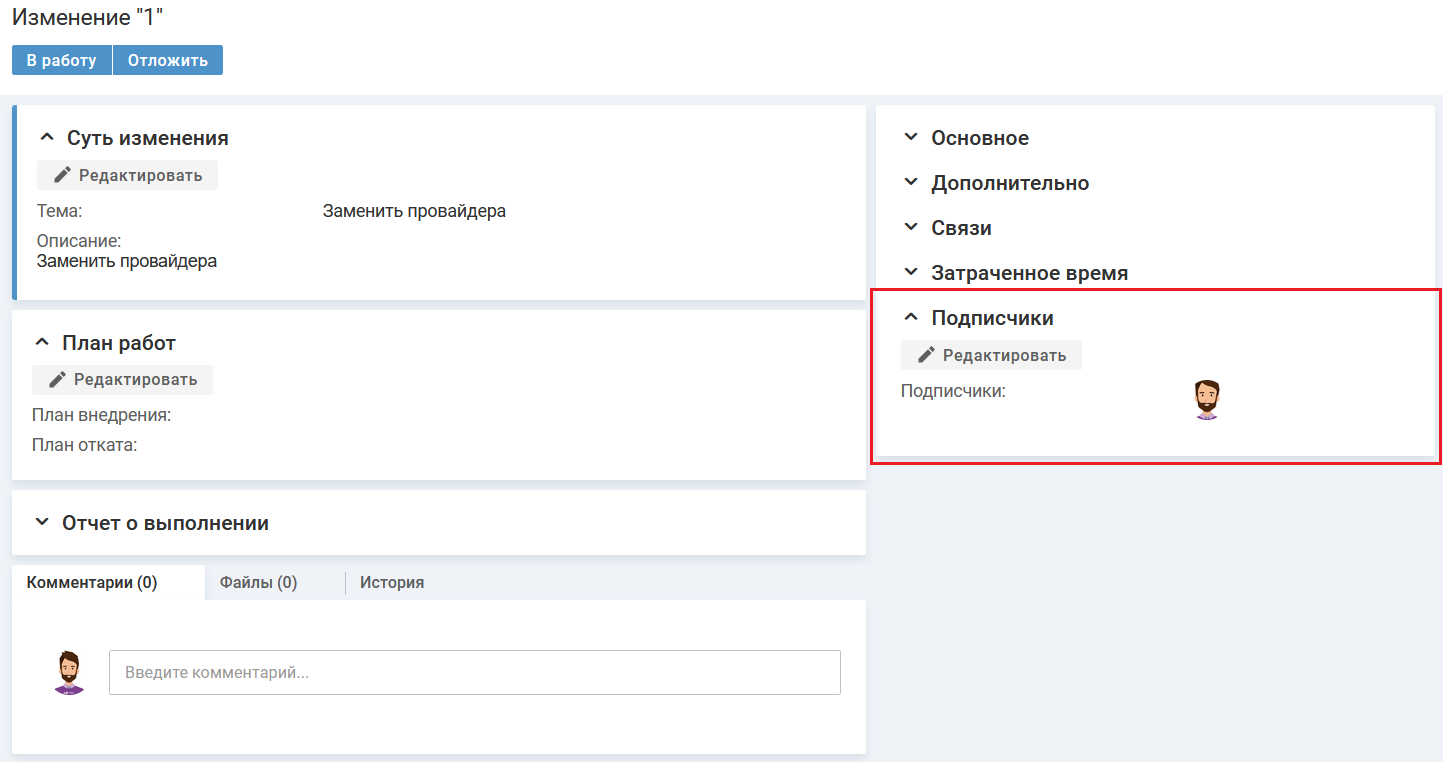
Task: Focus the Введите комментарий input field
Action: click(x=474, y=673)
